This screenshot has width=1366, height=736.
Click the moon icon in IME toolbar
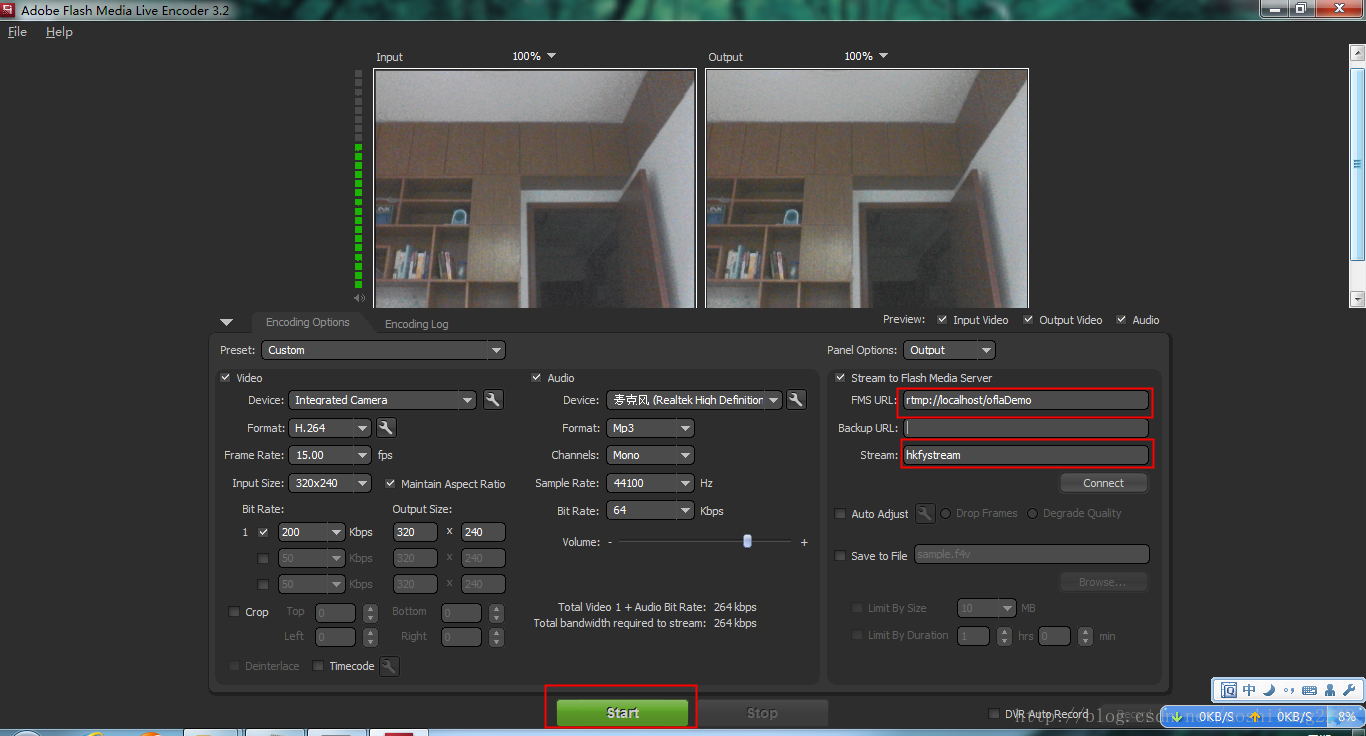point(1269,690)
